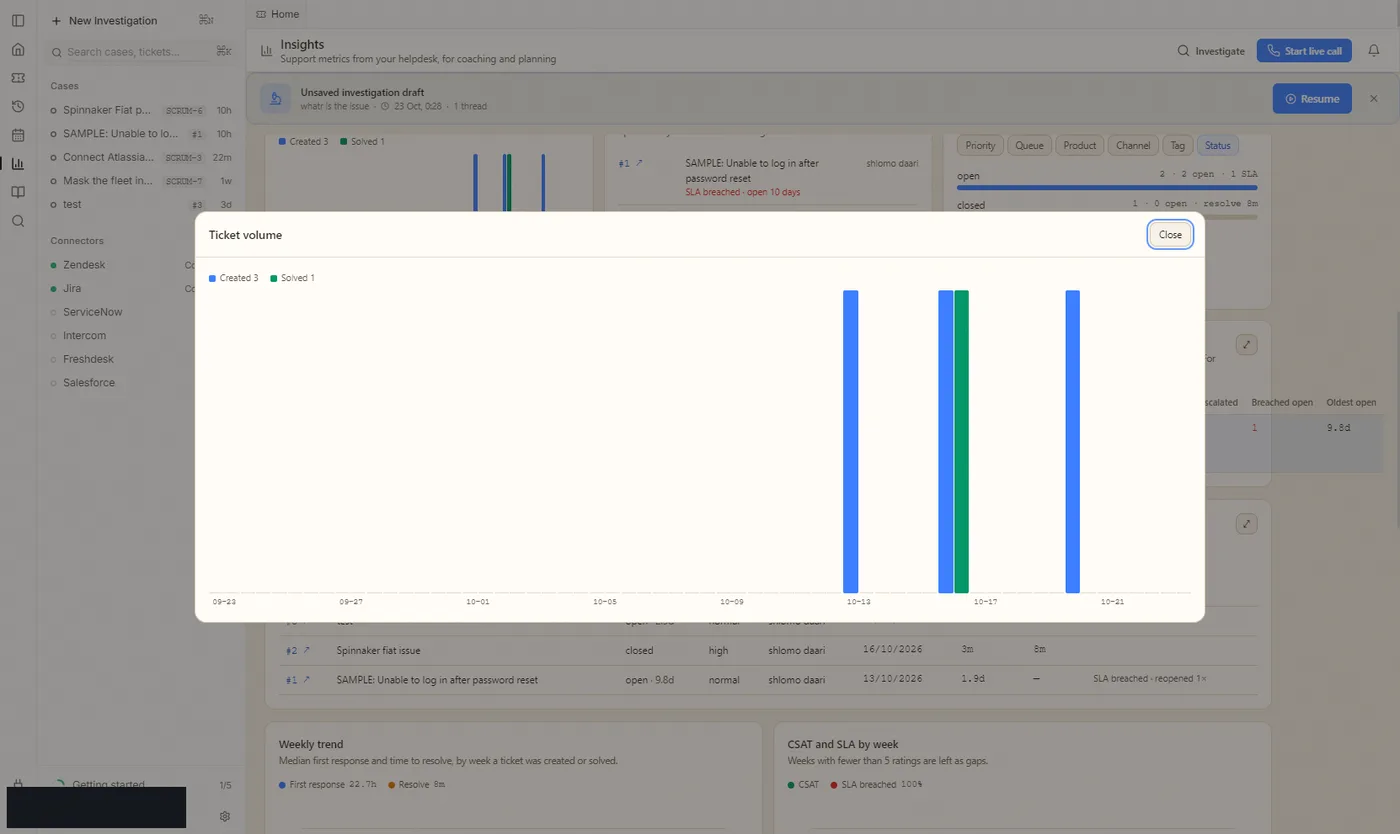Open the book icon in the sidebar
The width and height of the screenshot is (1400, 834).
(x=18, y=192)
